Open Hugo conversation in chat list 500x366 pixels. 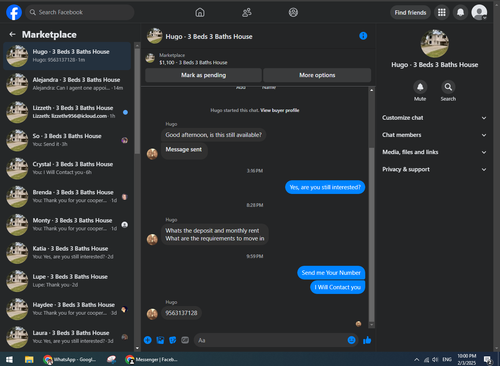tap(67, 56)
